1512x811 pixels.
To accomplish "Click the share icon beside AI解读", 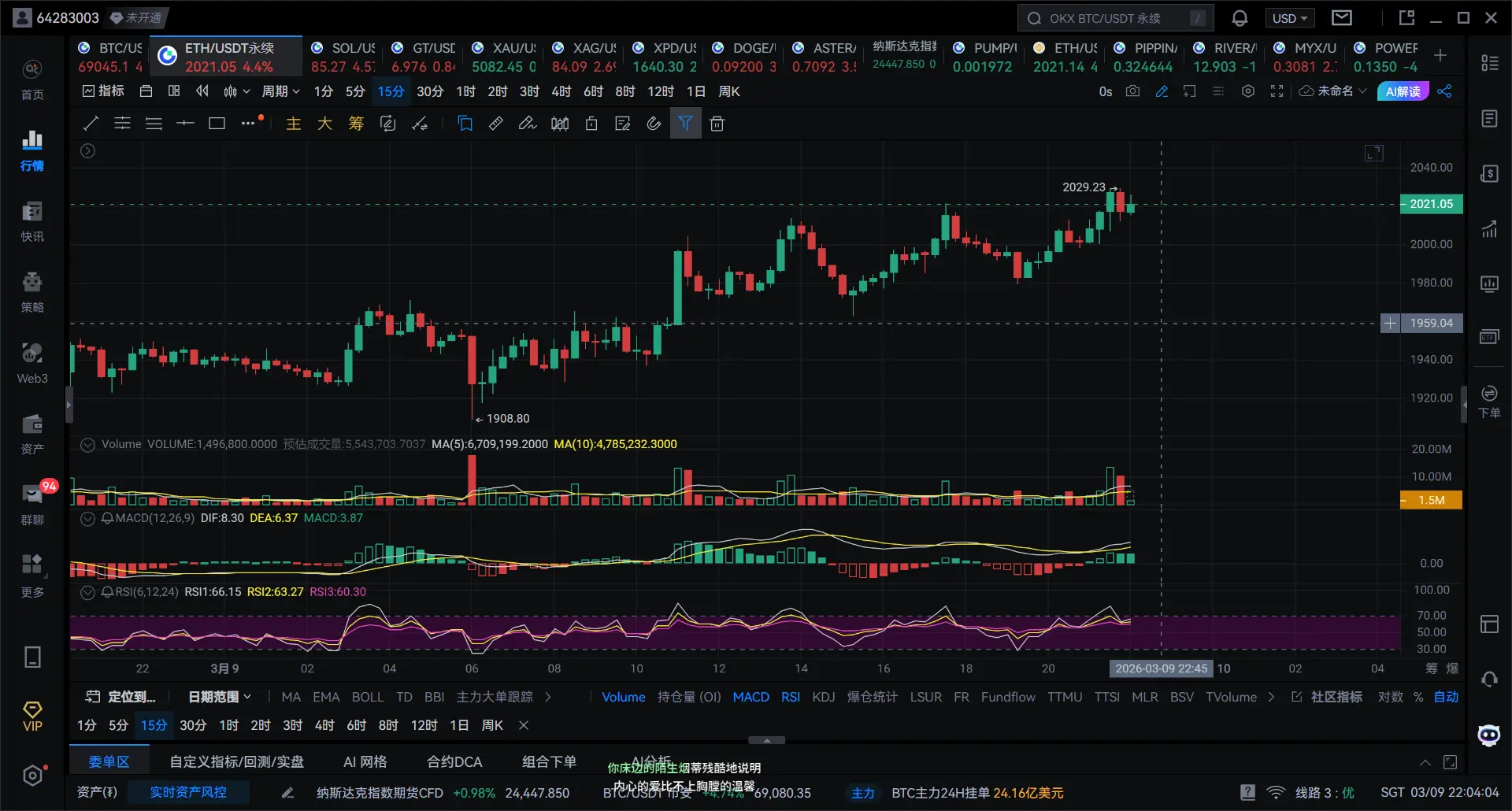I will tap(1444, 91).
